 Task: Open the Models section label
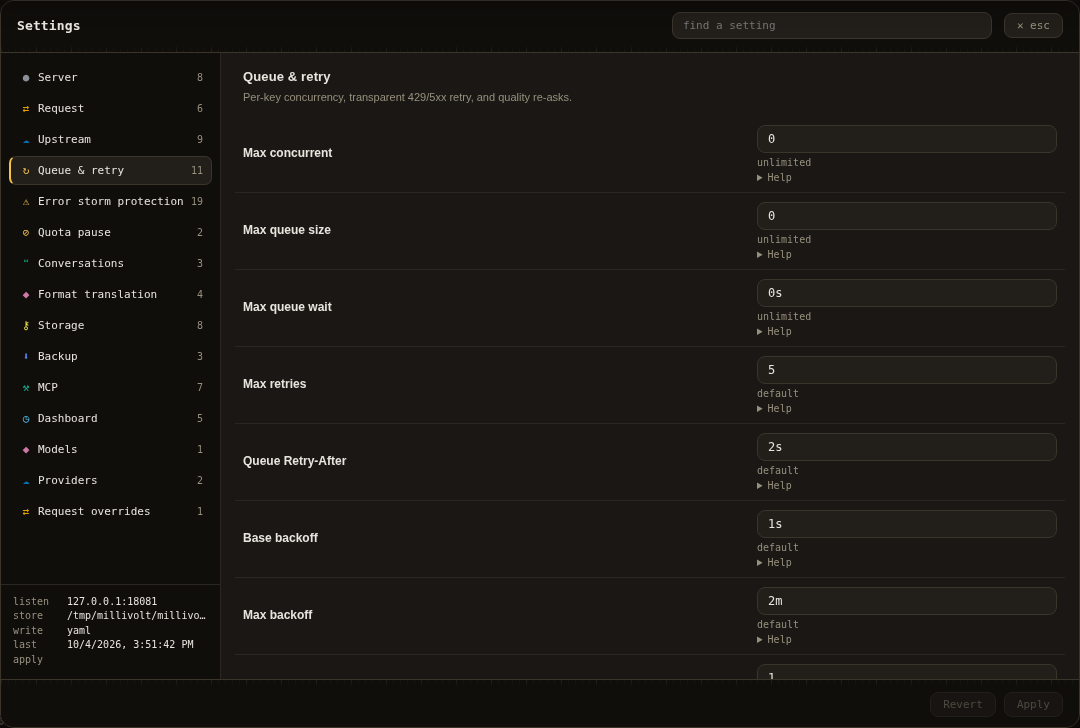pos(57,449)
